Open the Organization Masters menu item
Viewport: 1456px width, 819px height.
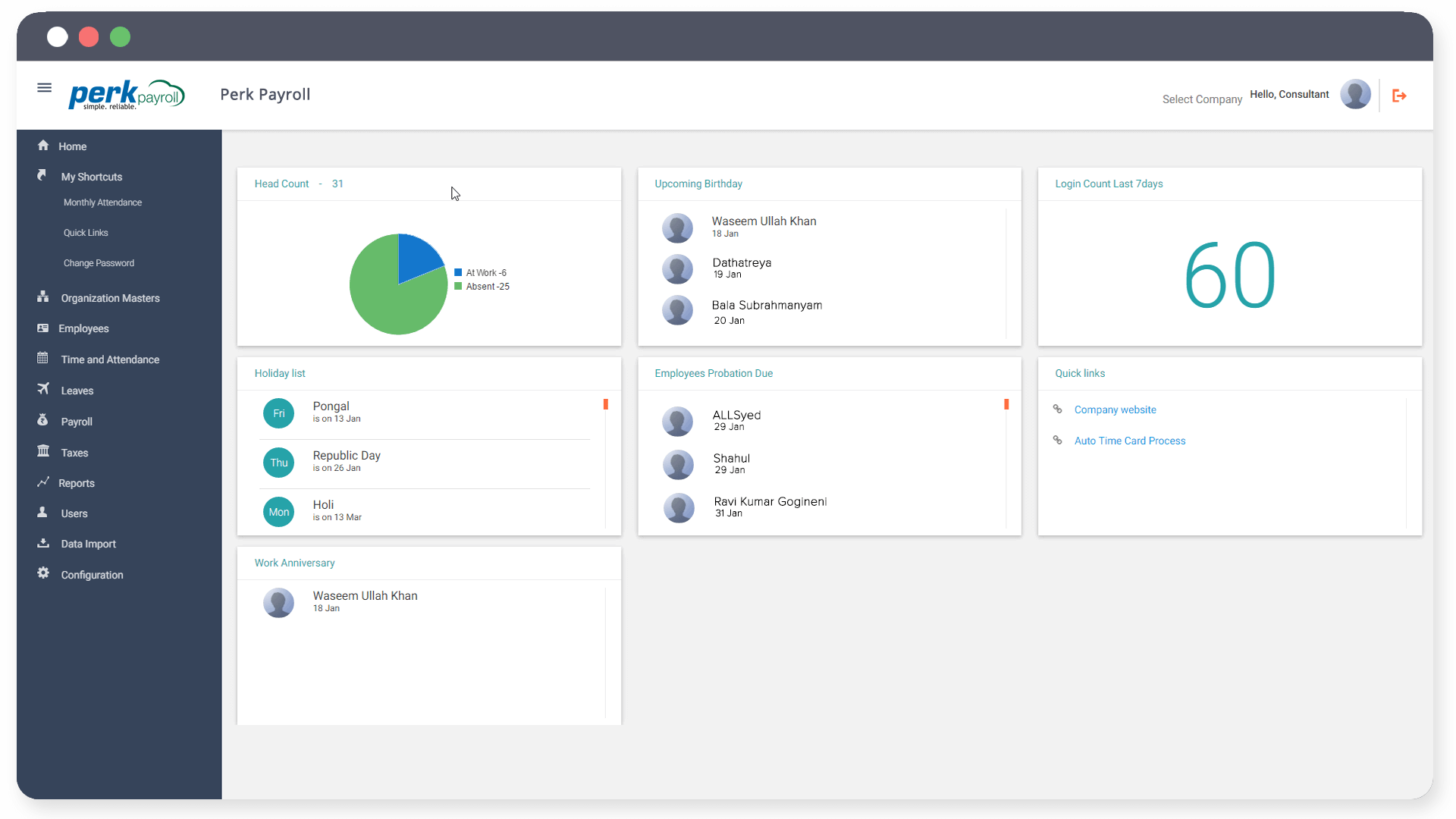(110, 297)
